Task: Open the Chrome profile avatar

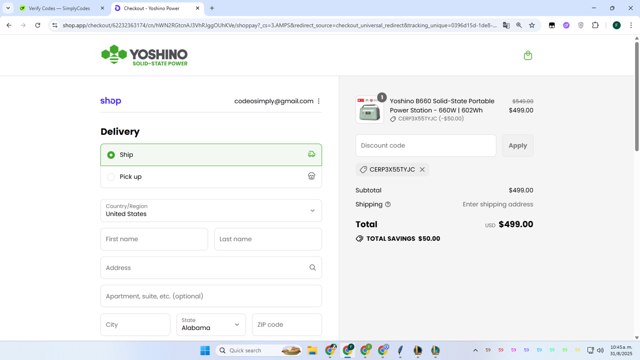Action: pos(616,25)
